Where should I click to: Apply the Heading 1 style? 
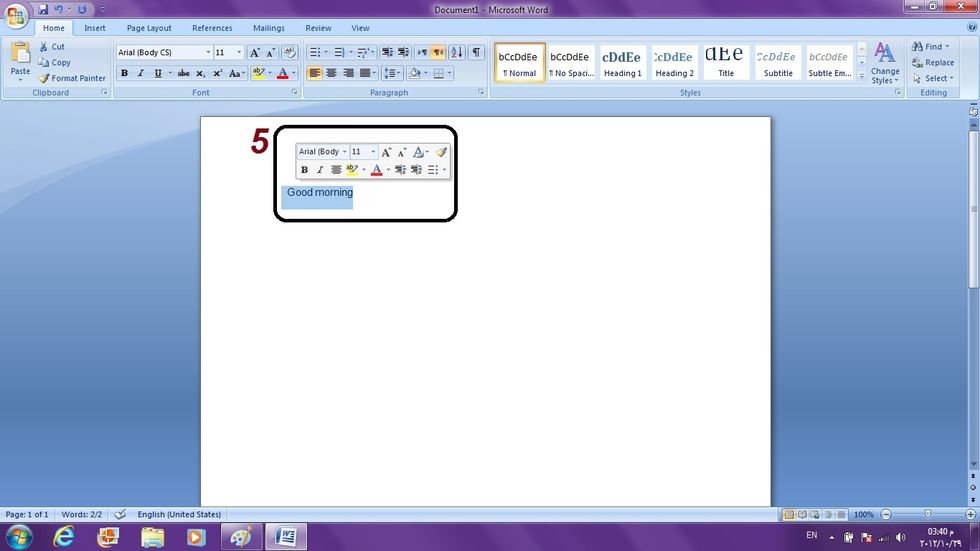tap(622, 62)
